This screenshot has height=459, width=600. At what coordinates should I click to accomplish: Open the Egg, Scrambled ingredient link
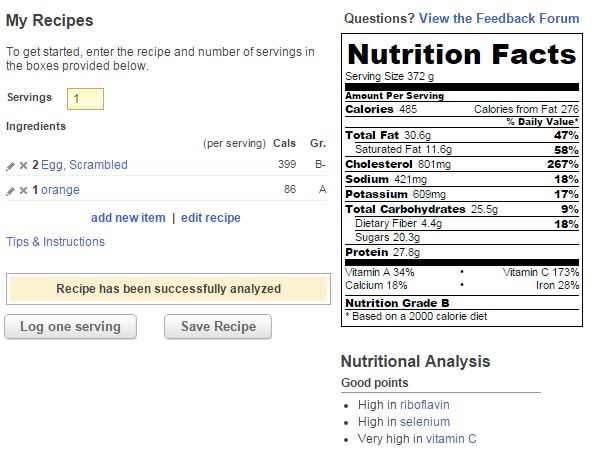pos(84,165)
